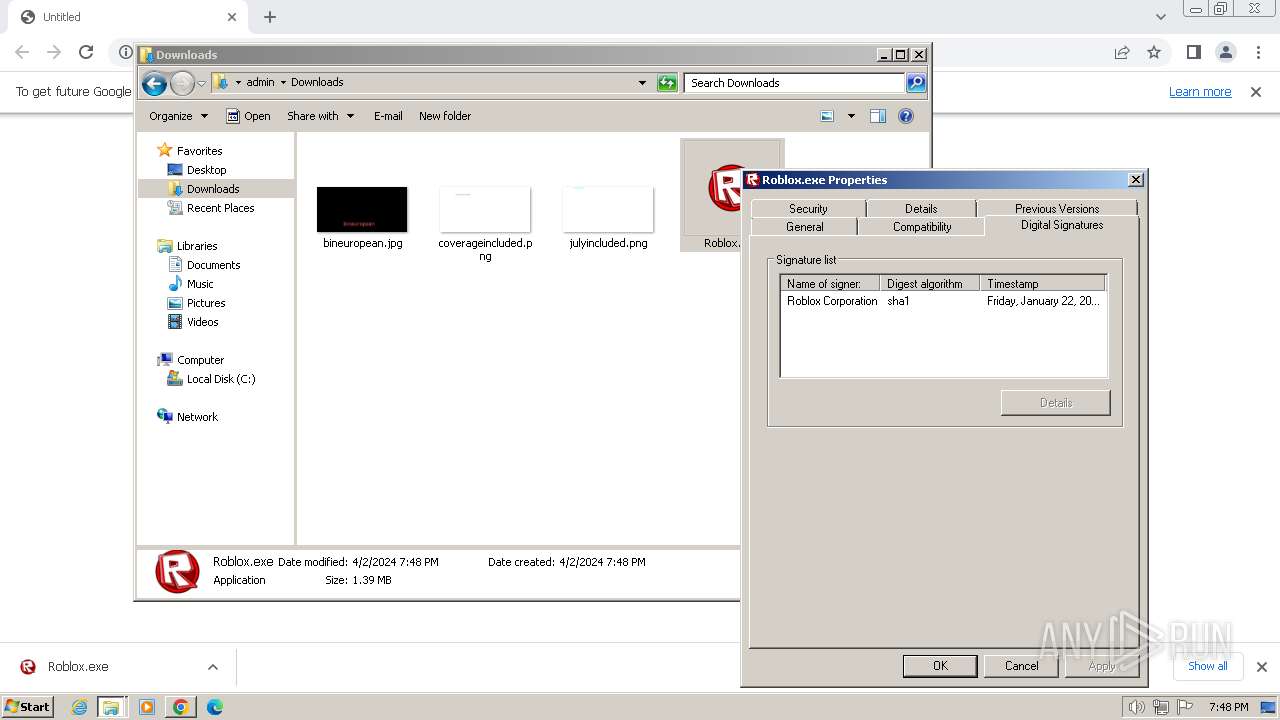Open Chrome tab search dropdown
The width and height of the screenshot is (1280, 720).
[x=1160, y=17]
